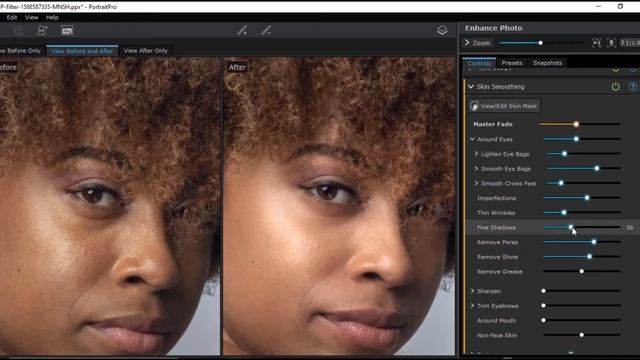The image size is (640, 360).
Task: Click the Thin Wrinkles label
Action: pos(496,213)
